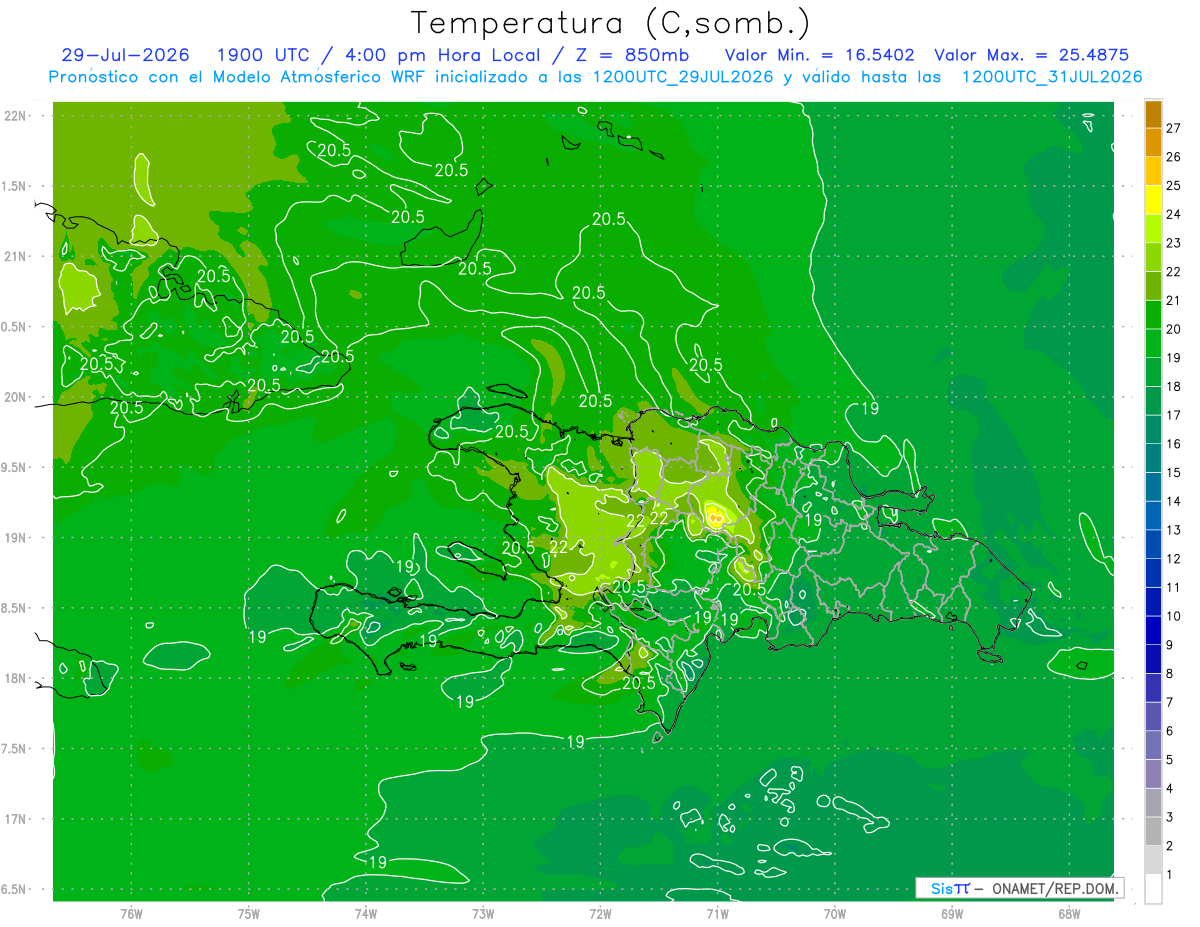Click the legend value '12'
The width and height of the screenshot is (1200, 927).
(x=1173, y=559)
